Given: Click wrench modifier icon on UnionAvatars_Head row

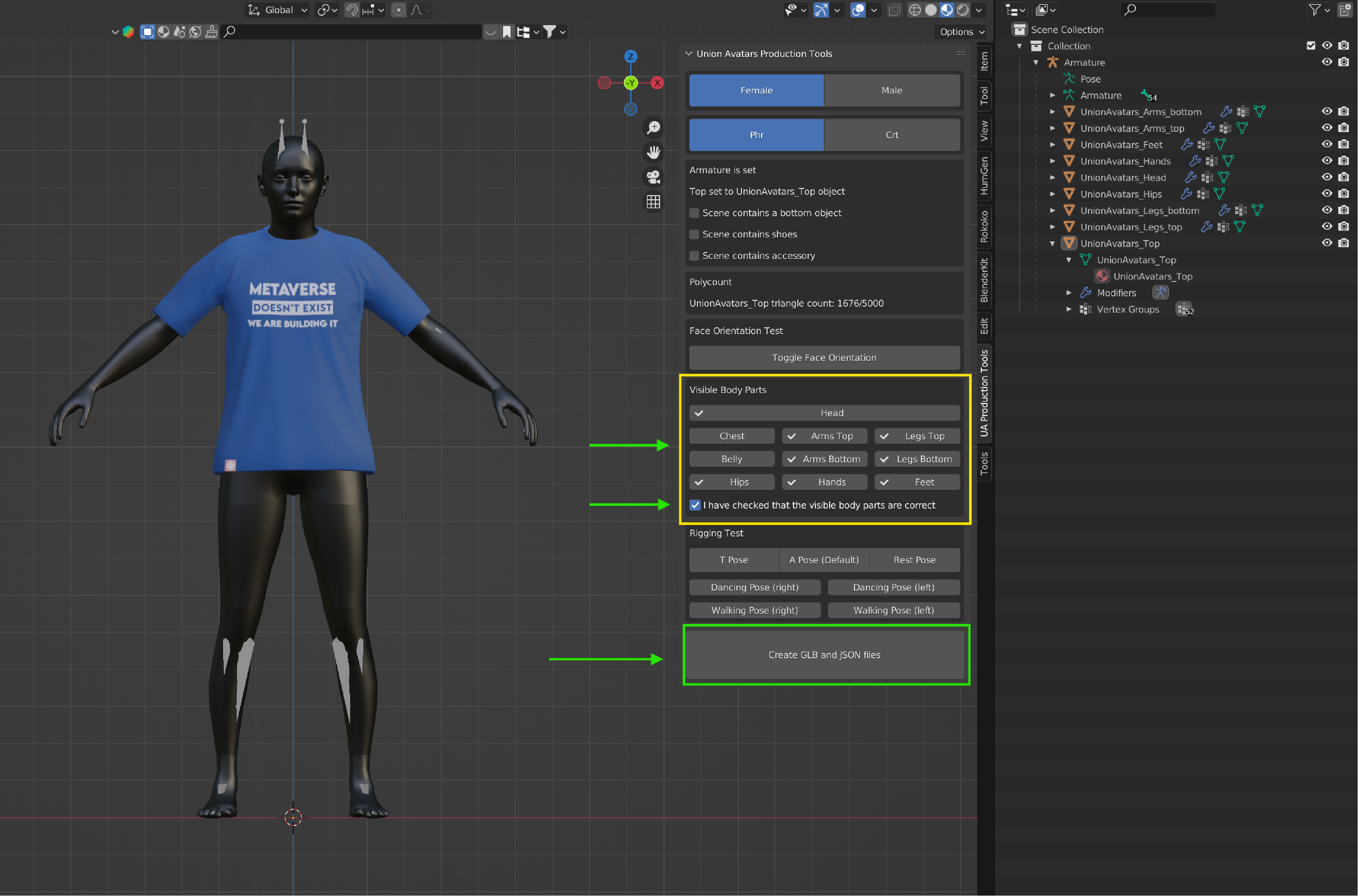Looking at the screenshot, I should [1191, 177].
